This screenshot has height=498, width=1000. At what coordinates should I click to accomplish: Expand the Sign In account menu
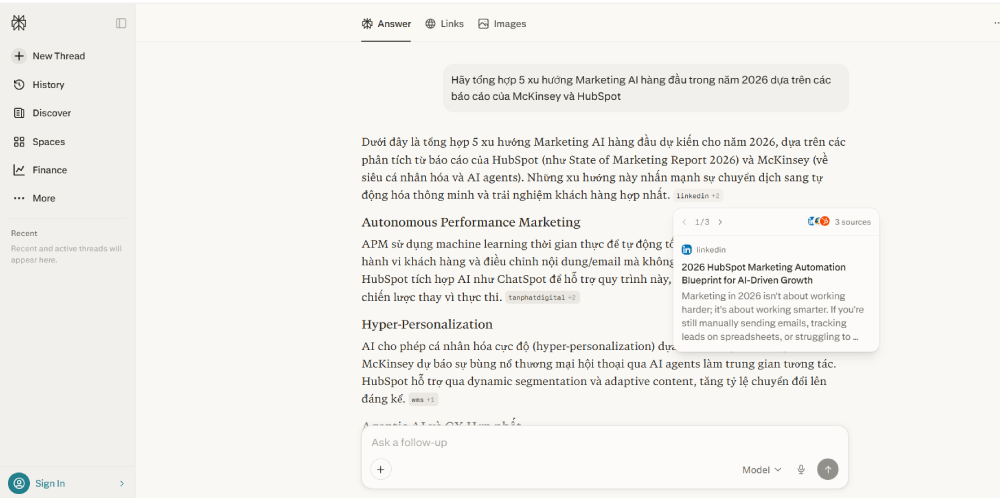66,483
